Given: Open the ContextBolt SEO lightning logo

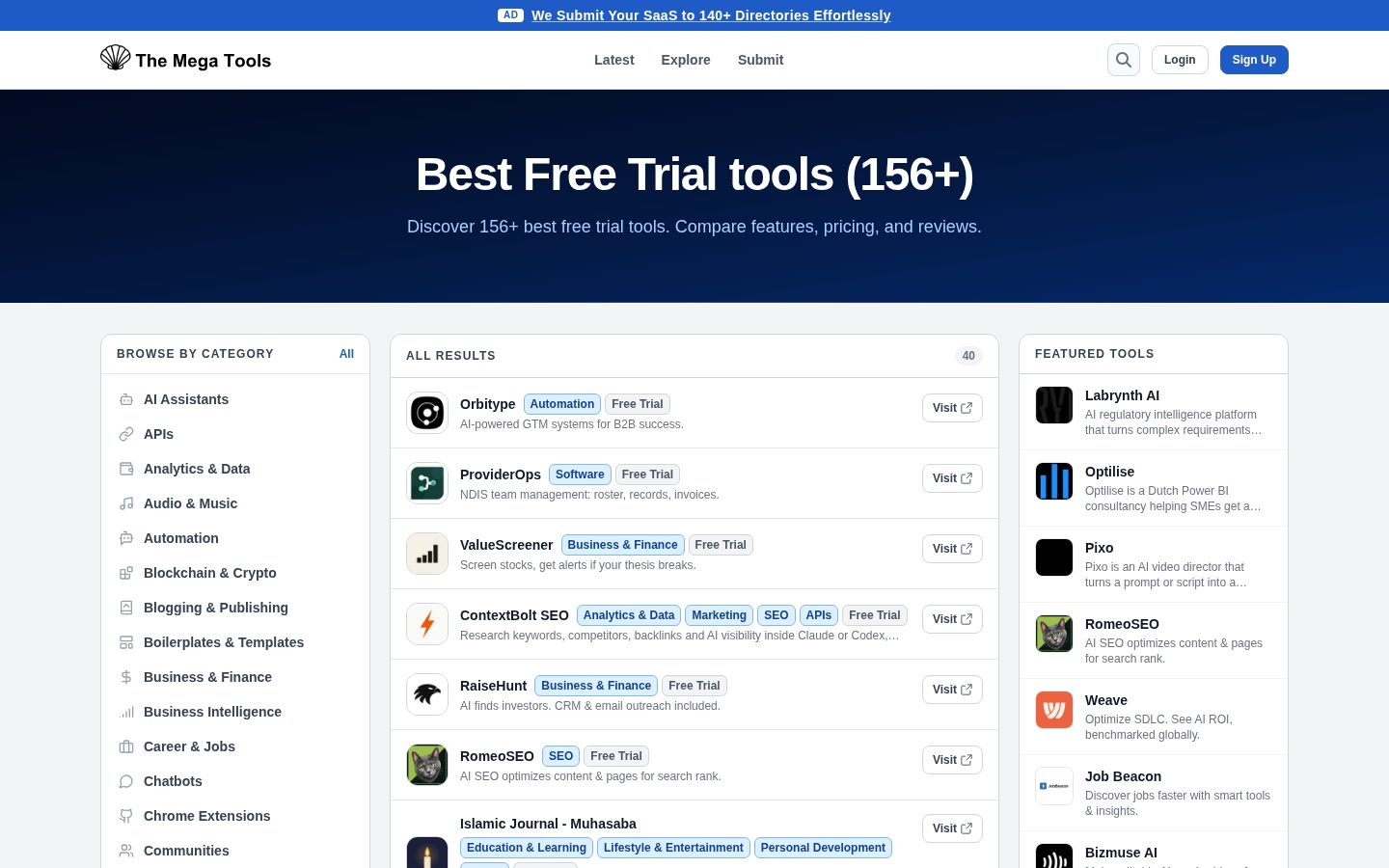Looking at the screenshot, I should [427, 624].
